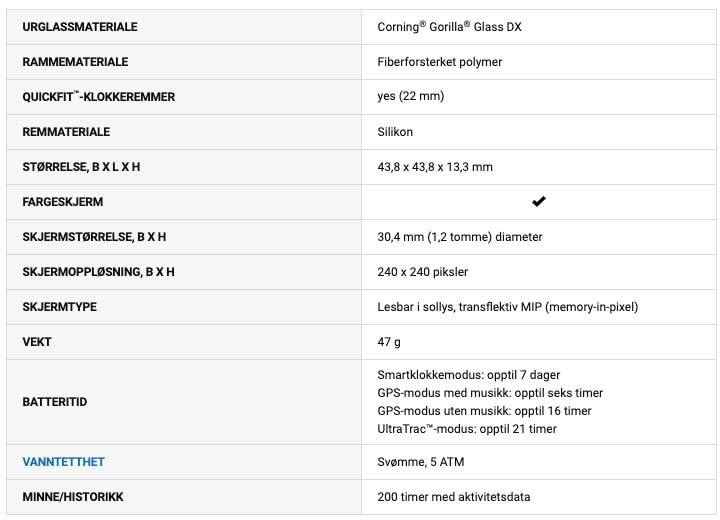Click the 200 timer med aktivitetsdata value

point(454,497)
